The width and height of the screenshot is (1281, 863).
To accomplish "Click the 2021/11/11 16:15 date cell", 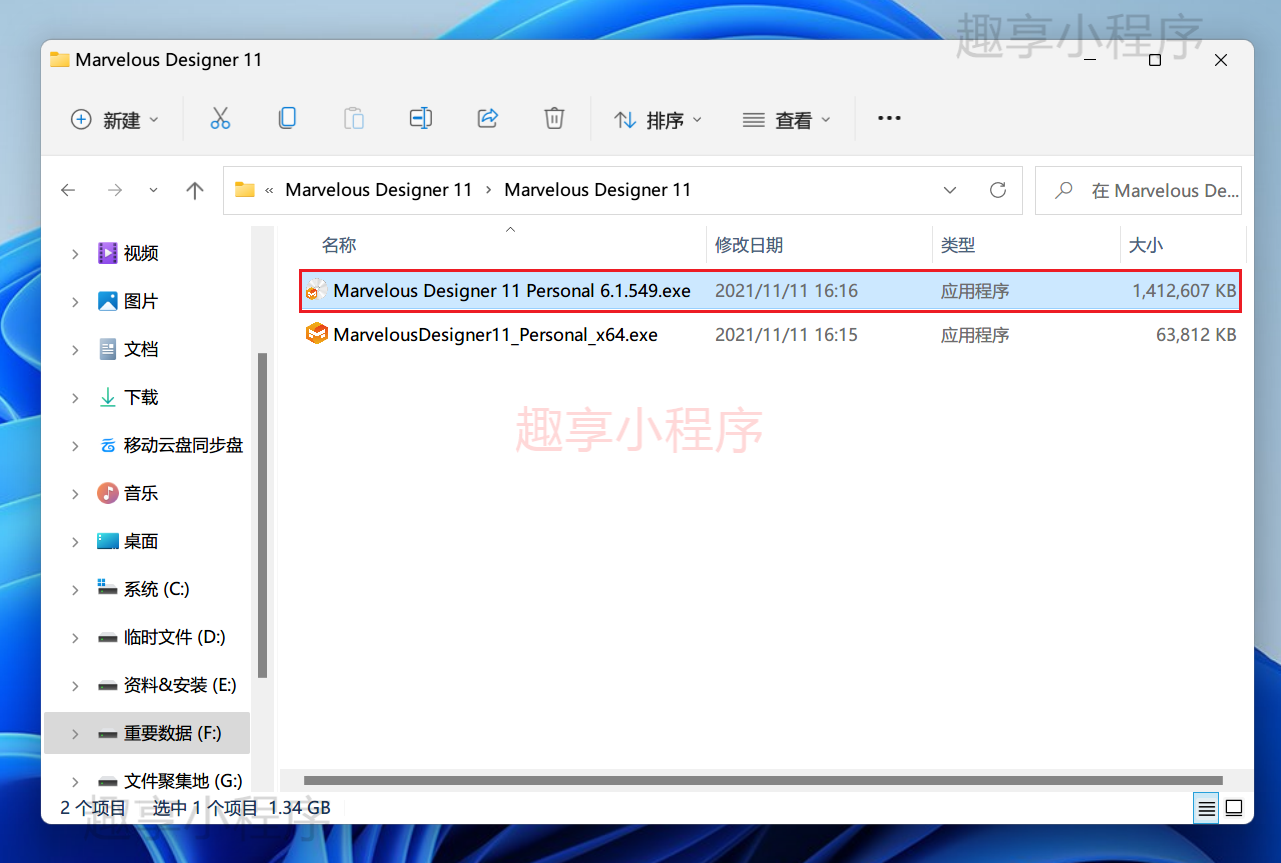I will tap(786, 335).
